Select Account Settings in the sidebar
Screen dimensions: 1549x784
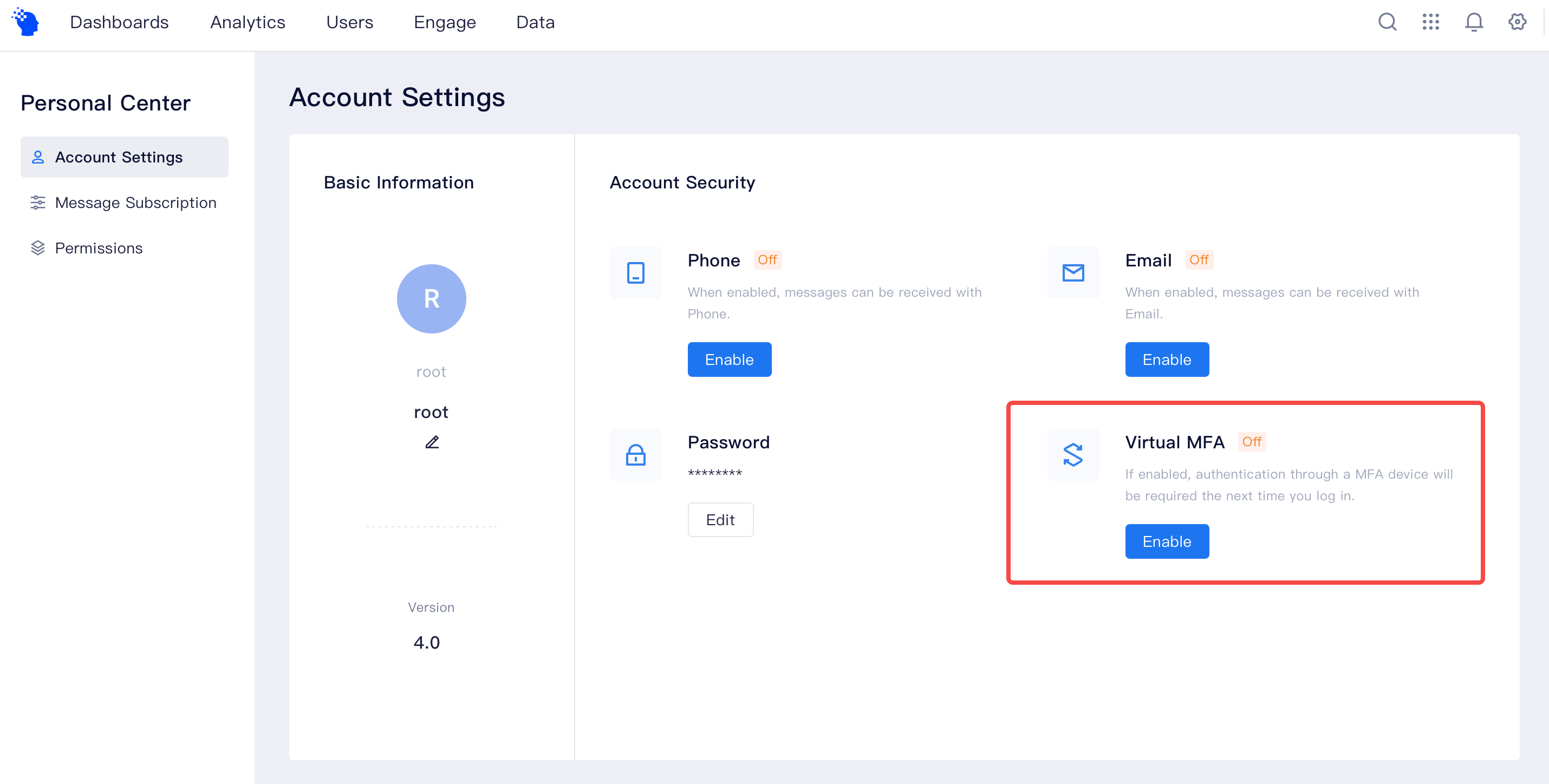tap(125, 157)
